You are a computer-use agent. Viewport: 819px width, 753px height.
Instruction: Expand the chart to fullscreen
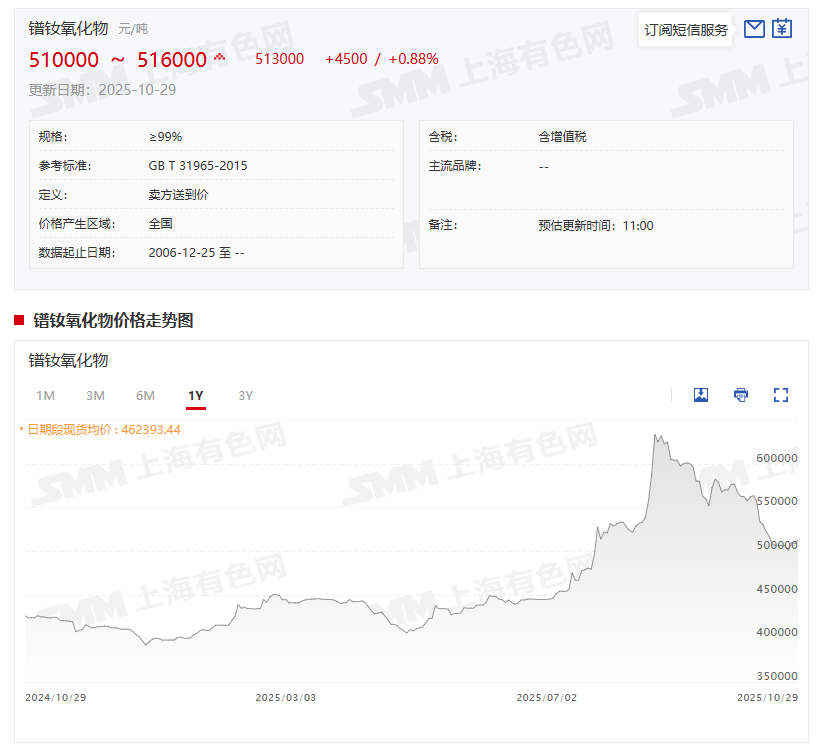[781, 395]
